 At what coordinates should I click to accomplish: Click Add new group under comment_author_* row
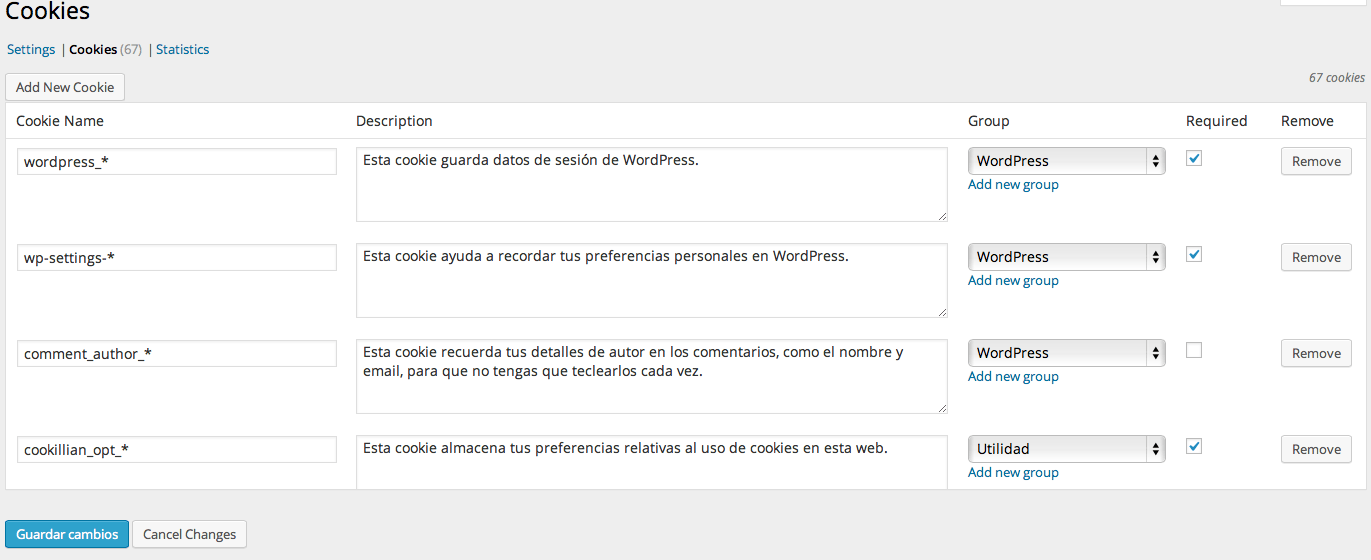[1013, 377]
